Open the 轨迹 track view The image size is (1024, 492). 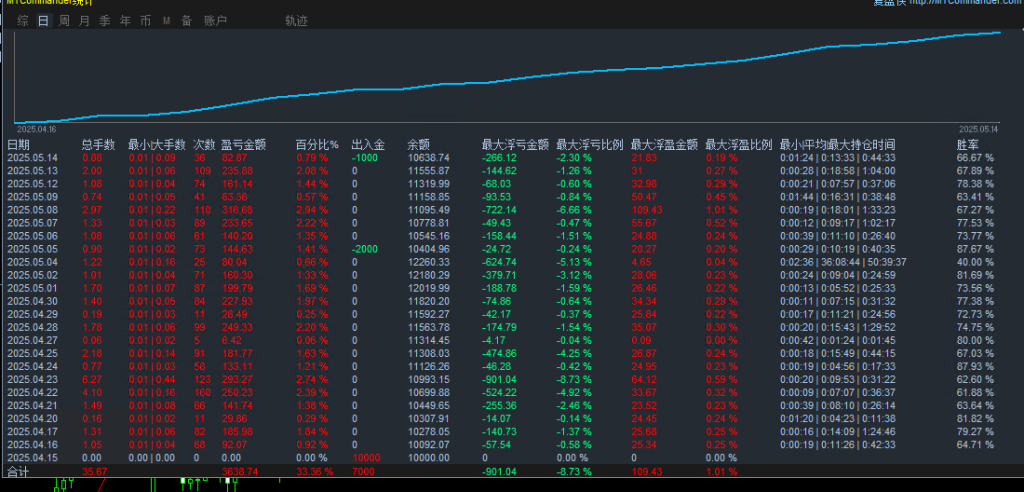pos(296,20)
